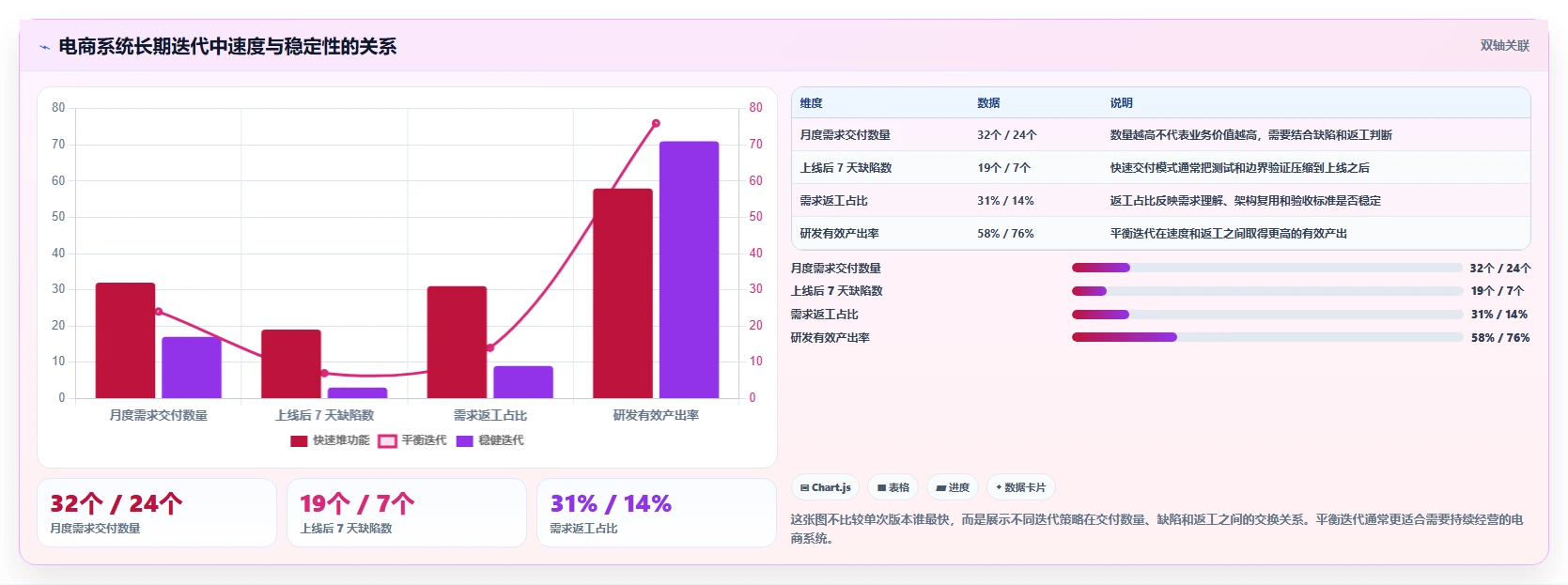This screenshot has width=1568, height=585.
Task: Click the Chart.js tag
Action: coord(826,487)
